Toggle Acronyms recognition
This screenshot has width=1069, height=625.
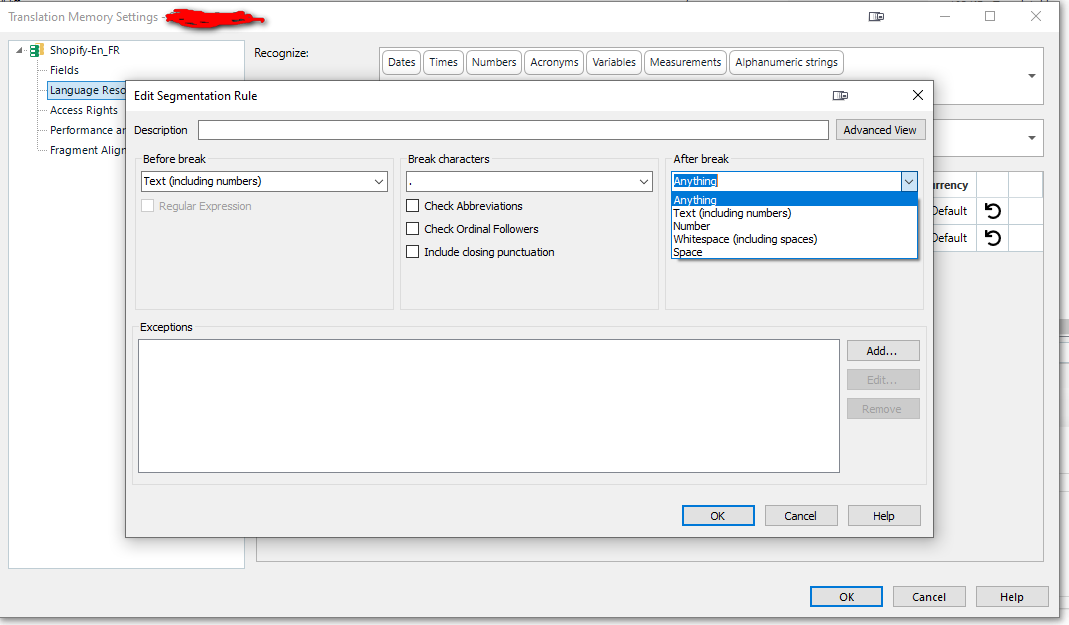coord(553,62)
